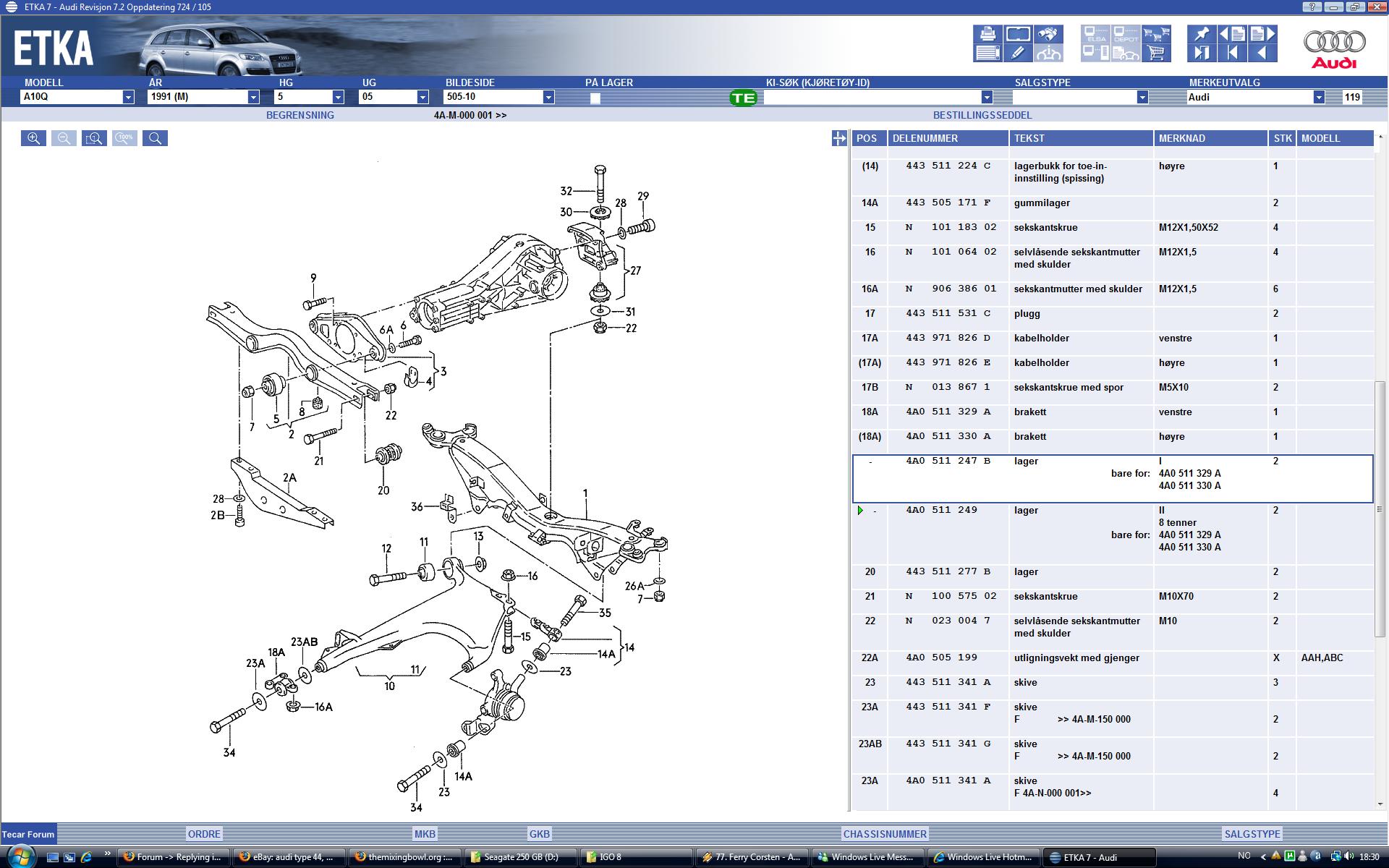1389x868 pixels.
Task: Go to previous page with left-arrow document icon
Action: pyautogui.click(x=1232, y=34)
